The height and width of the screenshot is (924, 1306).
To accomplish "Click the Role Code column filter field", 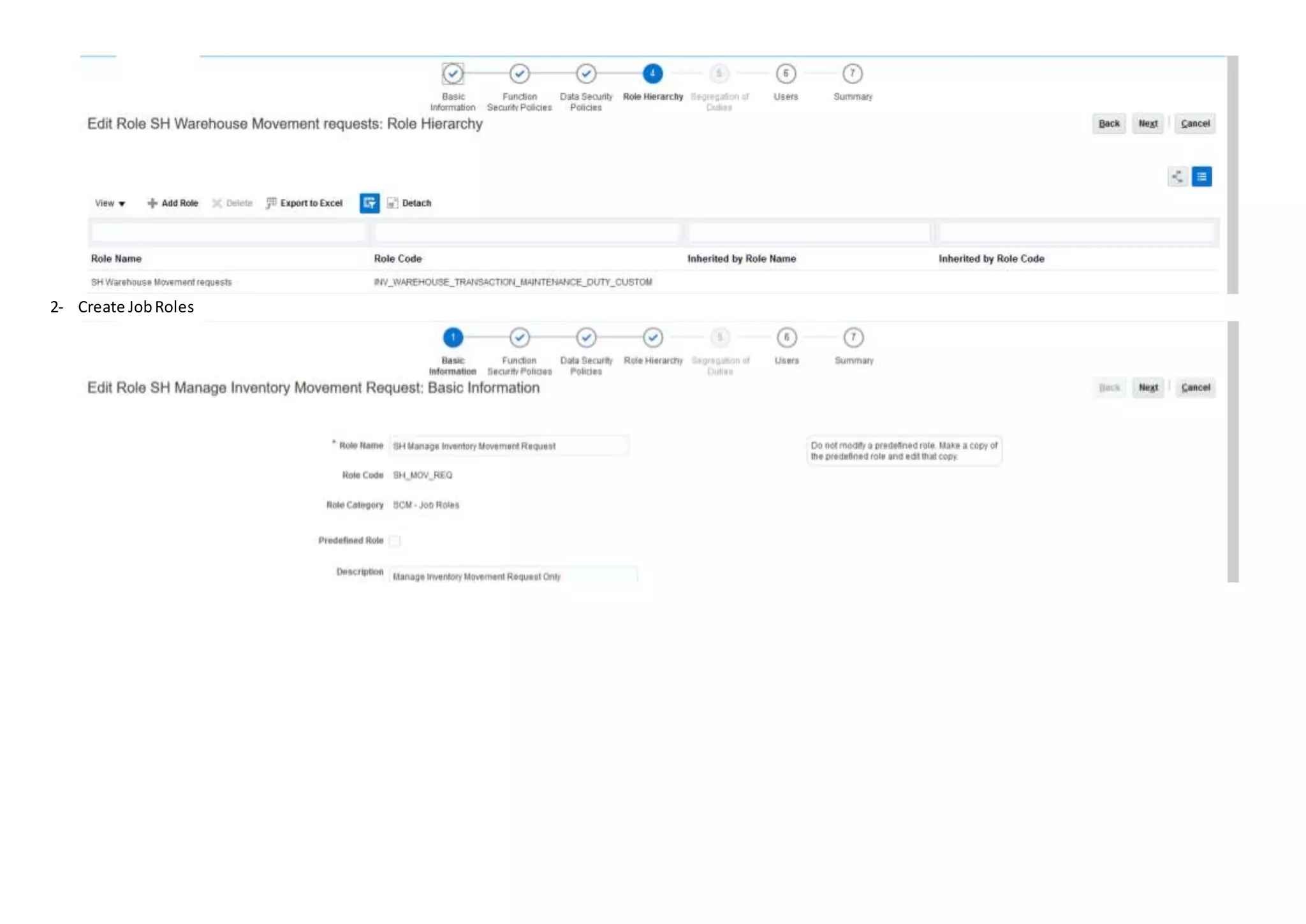I will (x=526, y=233).
